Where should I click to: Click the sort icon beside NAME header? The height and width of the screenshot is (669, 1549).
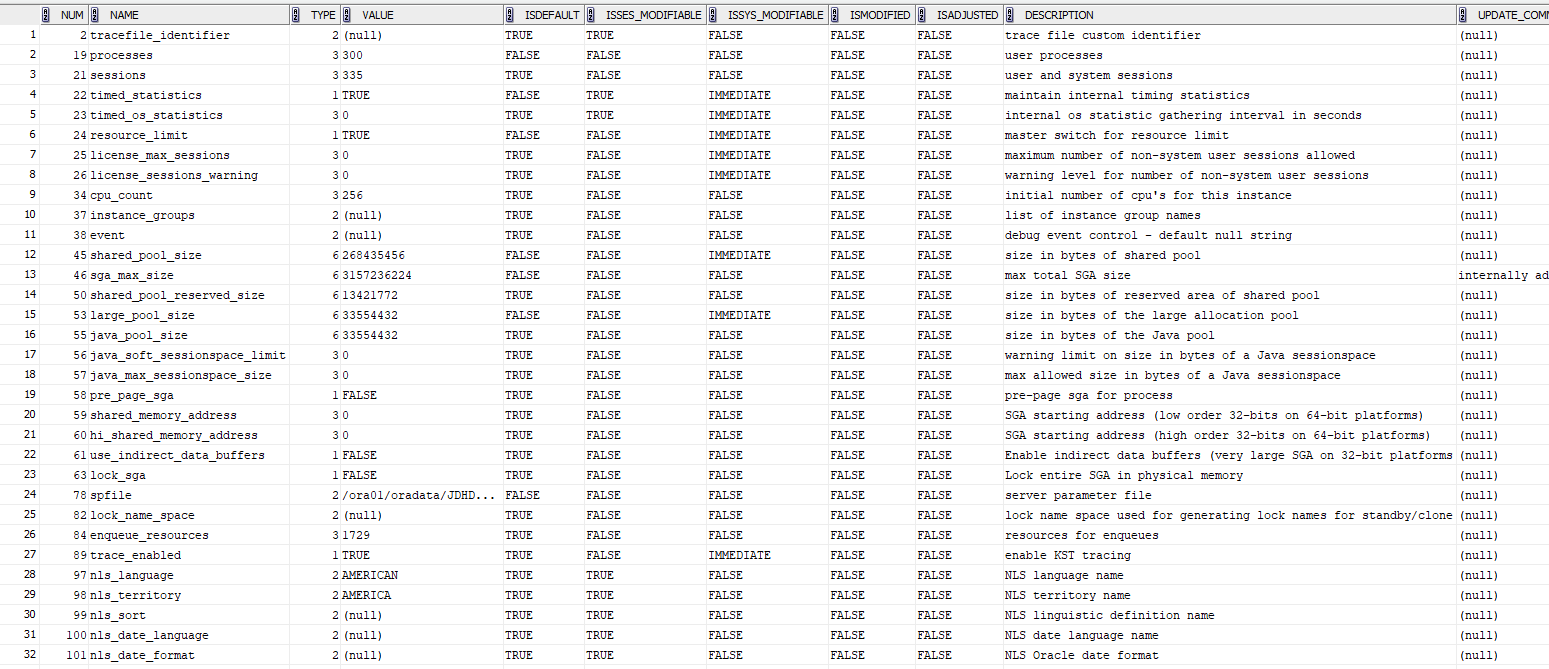tap(95, 15)
